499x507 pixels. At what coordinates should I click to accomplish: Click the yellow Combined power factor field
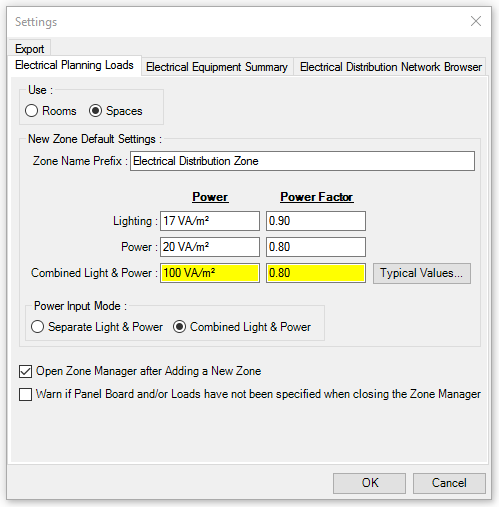pyautogui.click(x=316, y=273)
